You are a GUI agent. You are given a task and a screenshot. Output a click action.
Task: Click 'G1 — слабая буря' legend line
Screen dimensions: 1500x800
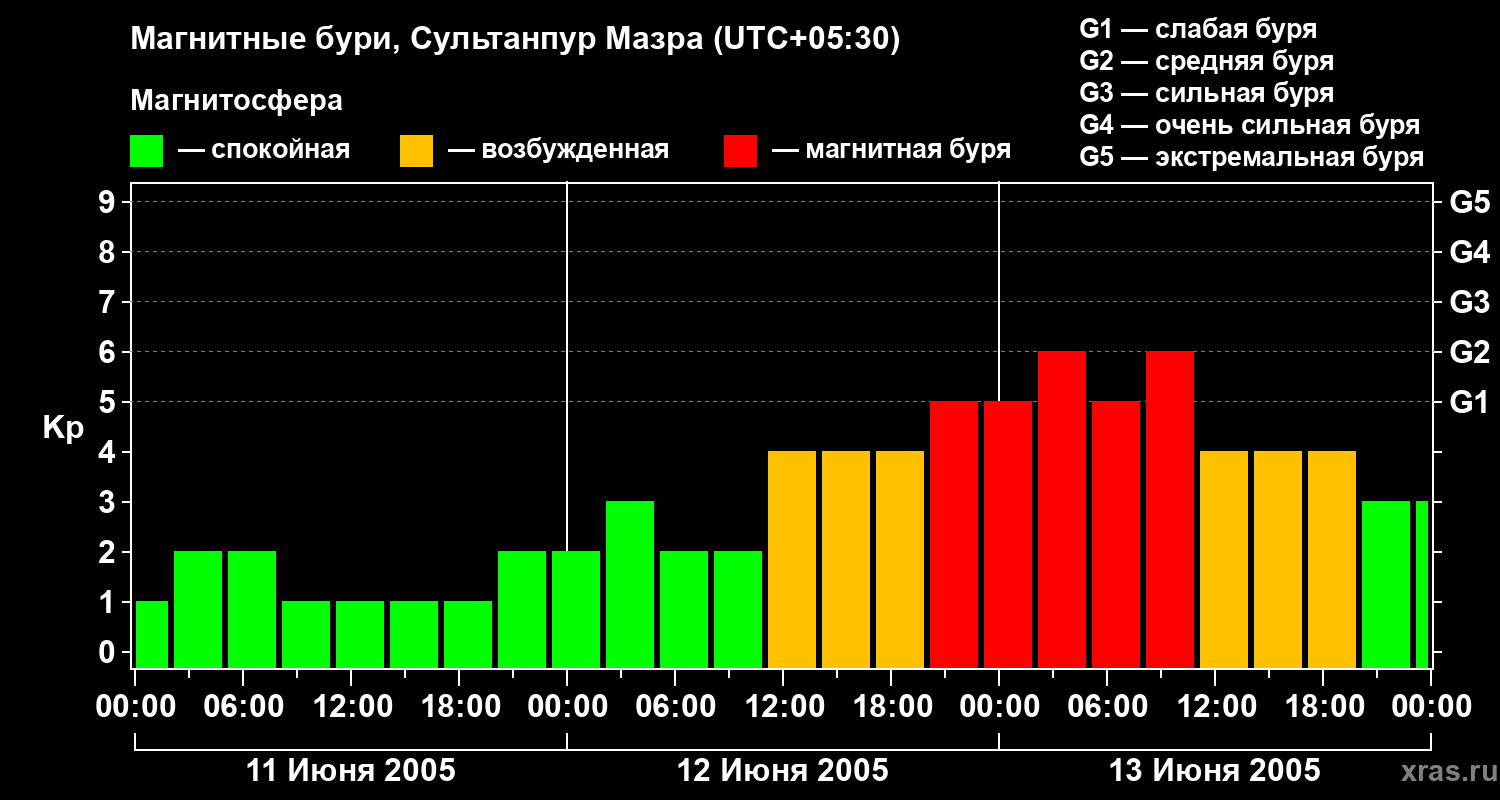(x=1198, y=29)
